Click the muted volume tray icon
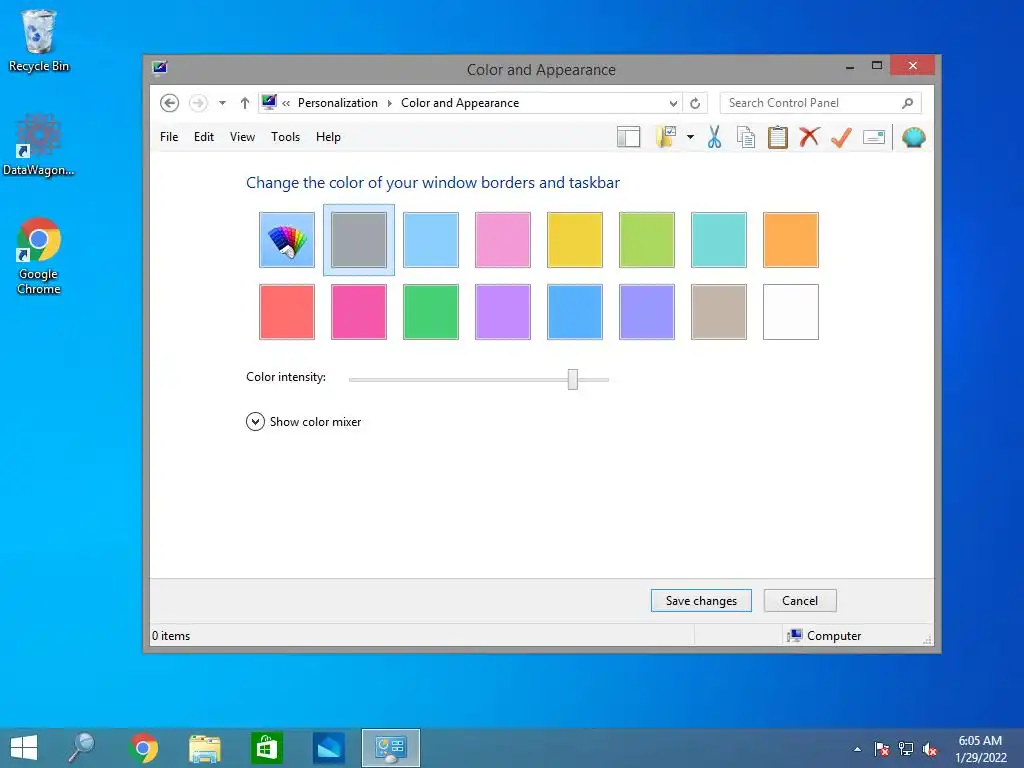1024x768 pixels. (930, 749)
